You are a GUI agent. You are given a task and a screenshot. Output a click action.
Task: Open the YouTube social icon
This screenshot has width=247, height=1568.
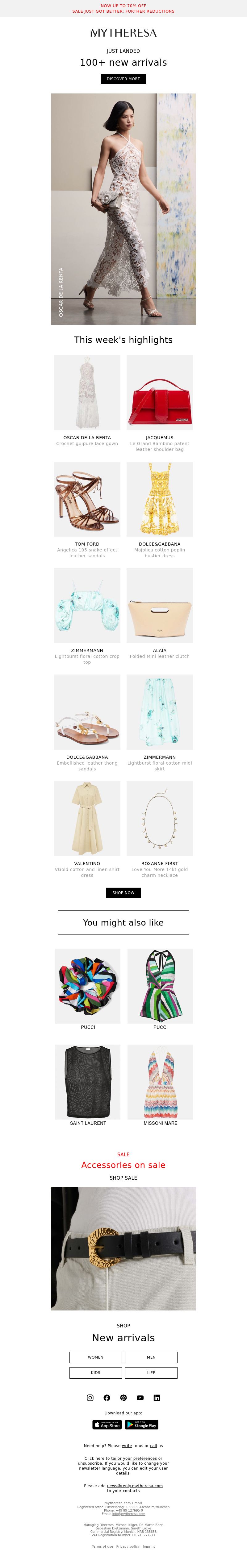click(x=140, y=1397)
